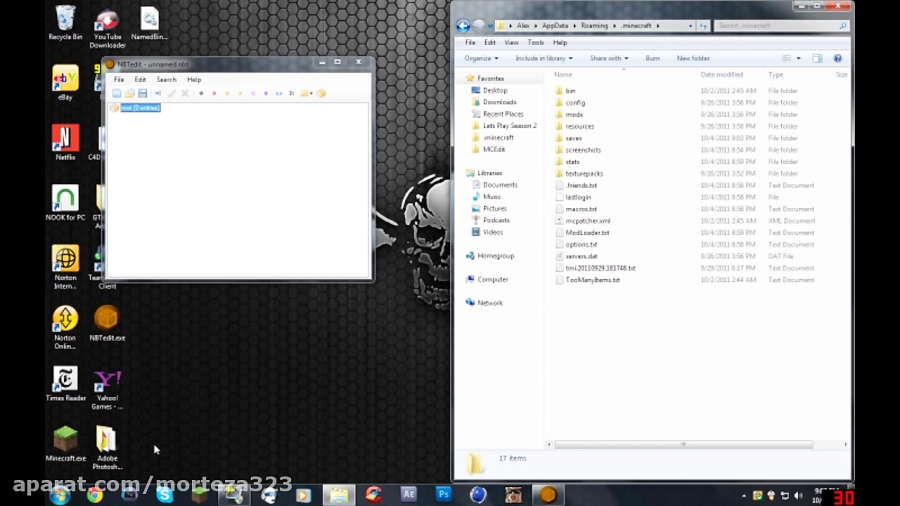The image size is (900, 506).
Task: Open the Organize dropdown in Explorer
Action: pos(481,58)
